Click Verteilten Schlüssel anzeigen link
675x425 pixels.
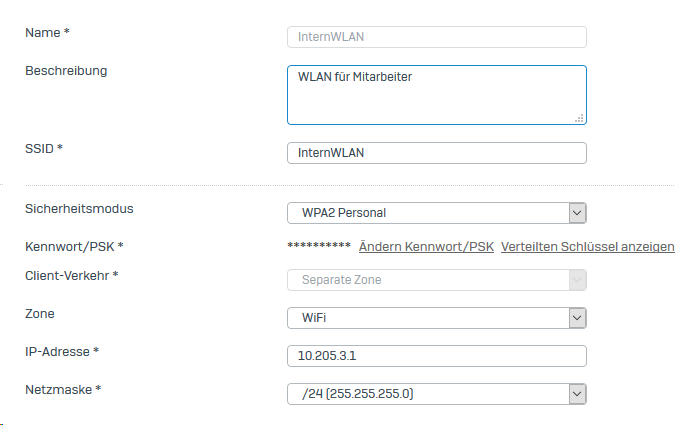587,247
